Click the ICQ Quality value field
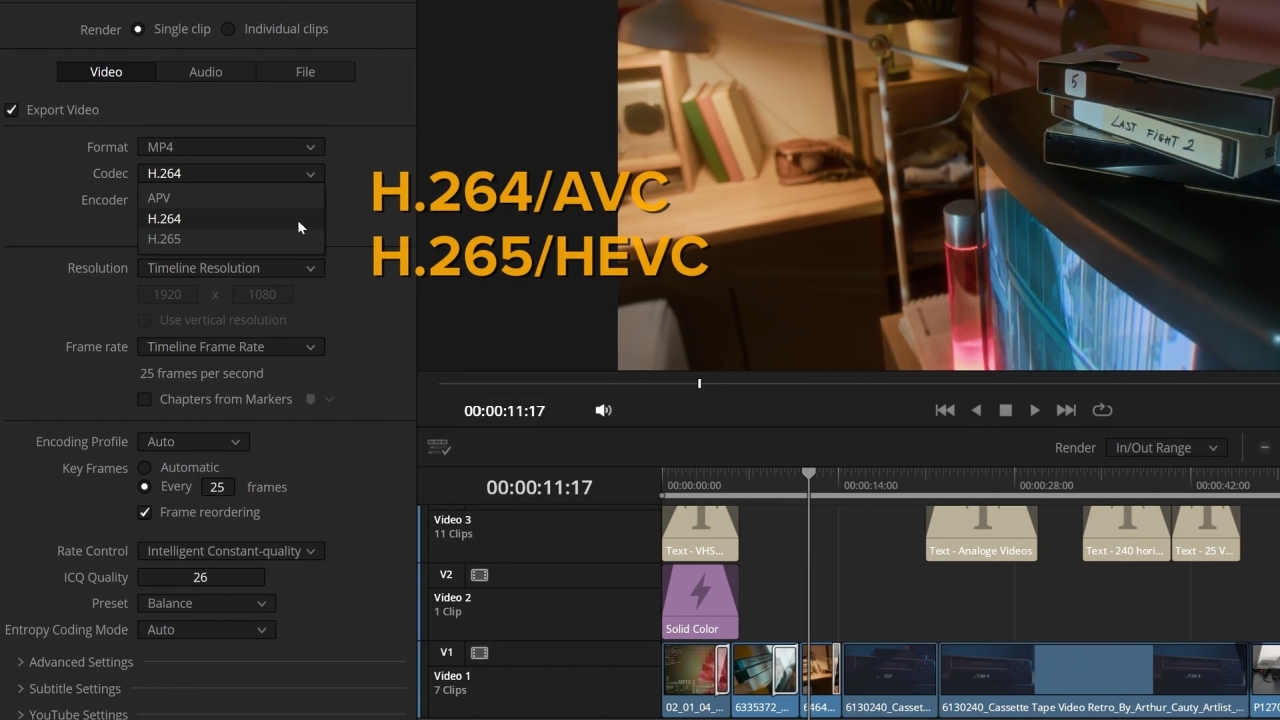Screen dimensions: 1280x720 pyautogui.click(x=201, y=578)
